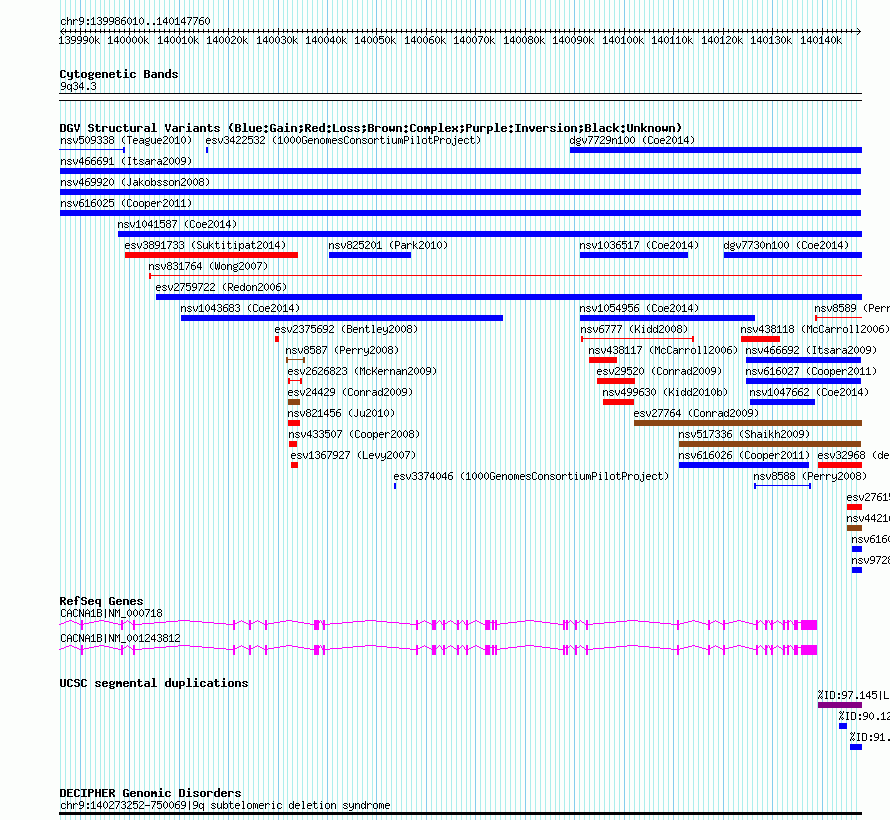Select the esv3422532 variant label
The image size is (890, 820).
(343, 140)
